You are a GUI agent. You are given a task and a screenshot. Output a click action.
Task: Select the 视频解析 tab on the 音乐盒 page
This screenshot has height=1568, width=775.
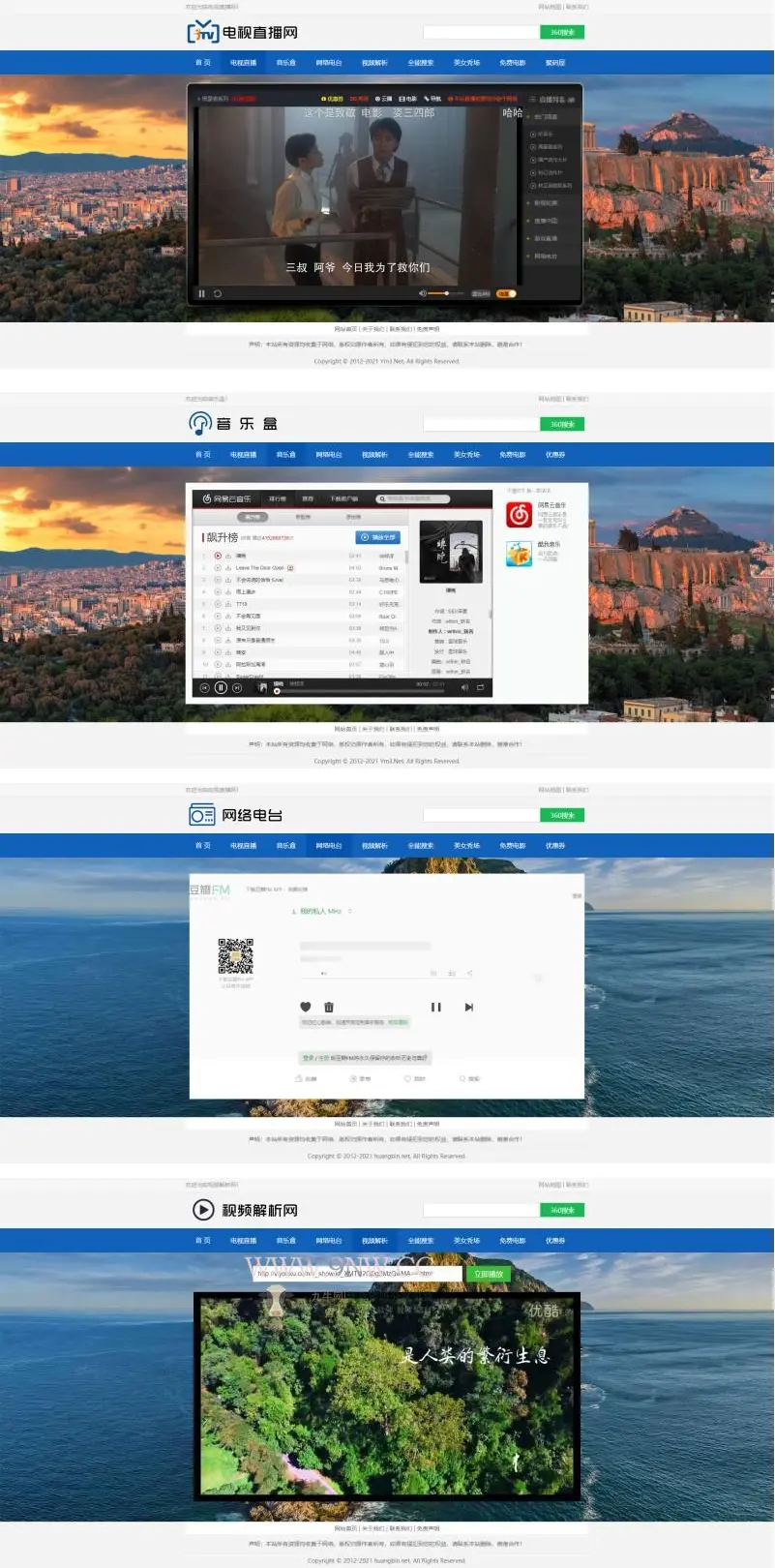[374, 454]
